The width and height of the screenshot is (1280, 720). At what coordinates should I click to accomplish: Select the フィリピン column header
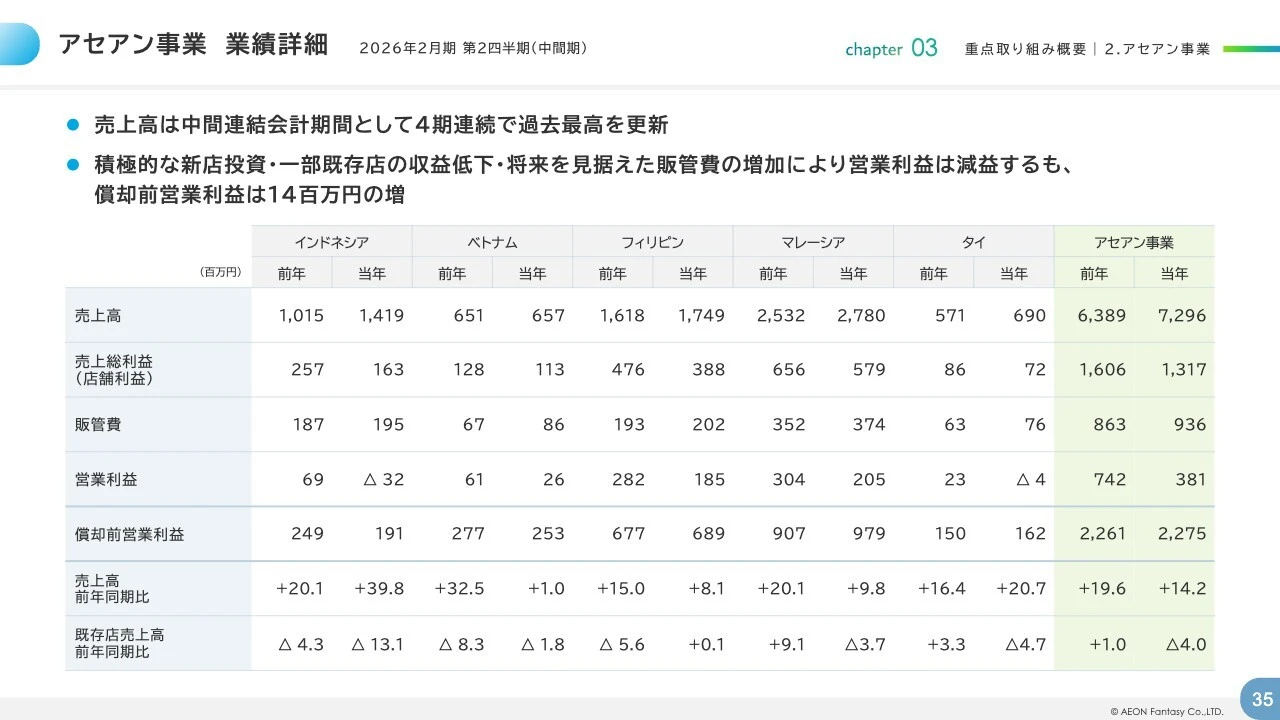coord(652,240)
